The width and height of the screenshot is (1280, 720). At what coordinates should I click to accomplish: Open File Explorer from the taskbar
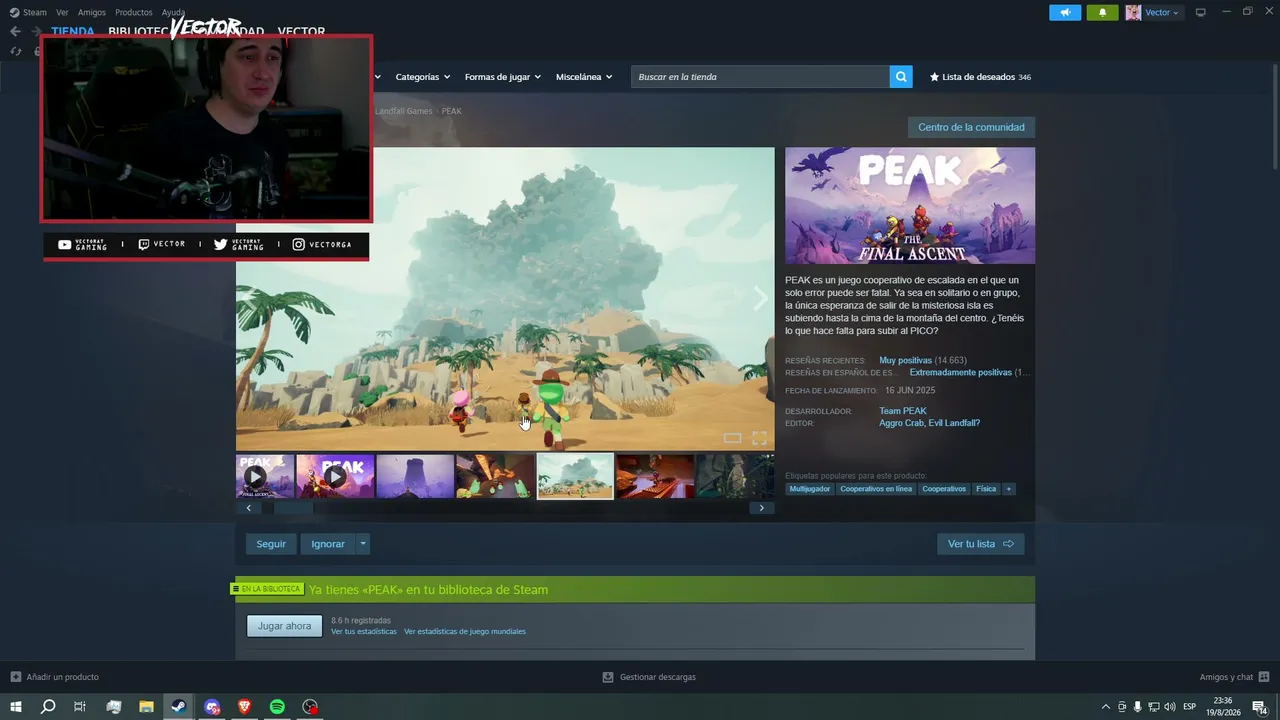146,707
